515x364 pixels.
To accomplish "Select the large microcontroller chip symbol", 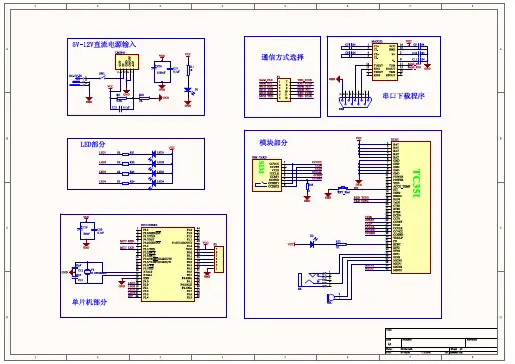I will click(168, 264).
